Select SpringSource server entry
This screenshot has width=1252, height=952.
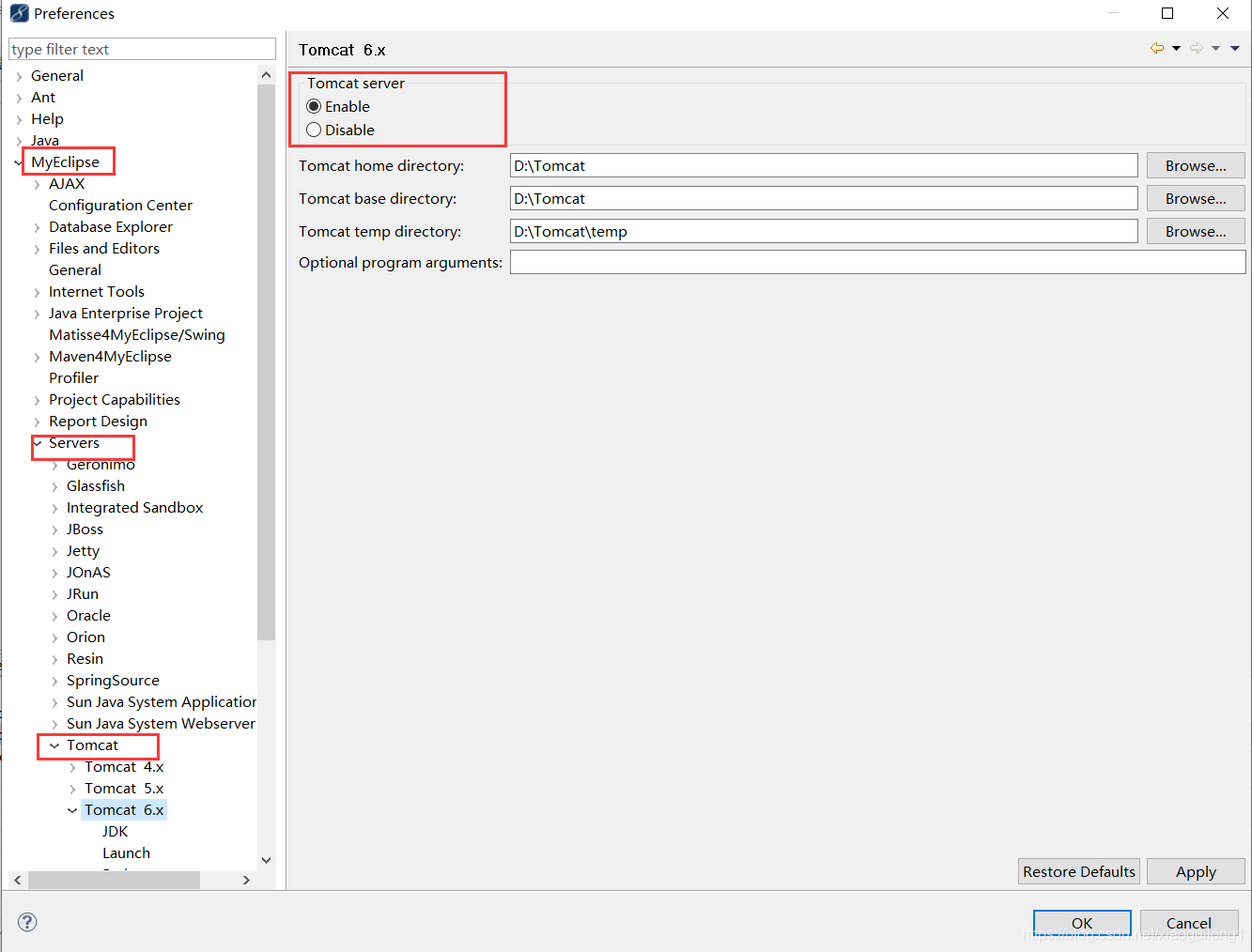click(113, 680)
